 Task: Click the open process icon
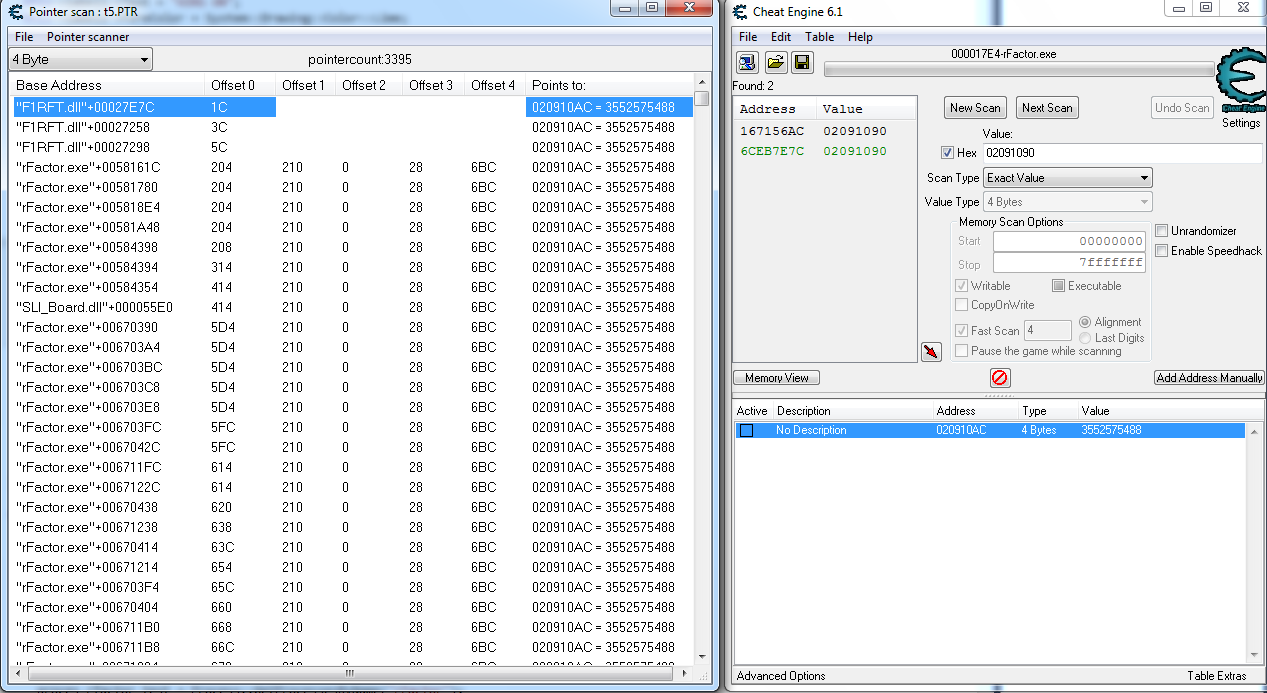point(747,63)
